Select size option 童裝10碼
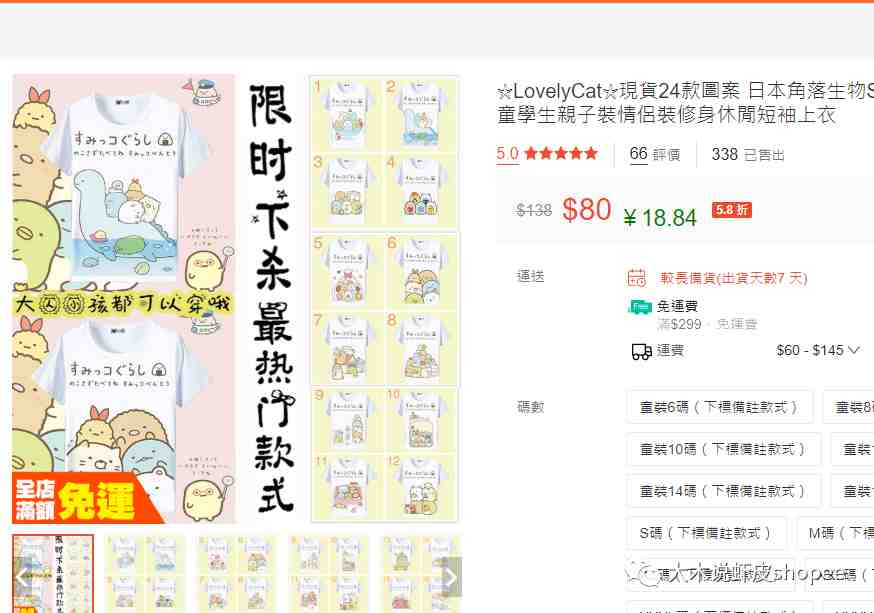This screenshot has width=874, height=613. (x=723, y=449)
